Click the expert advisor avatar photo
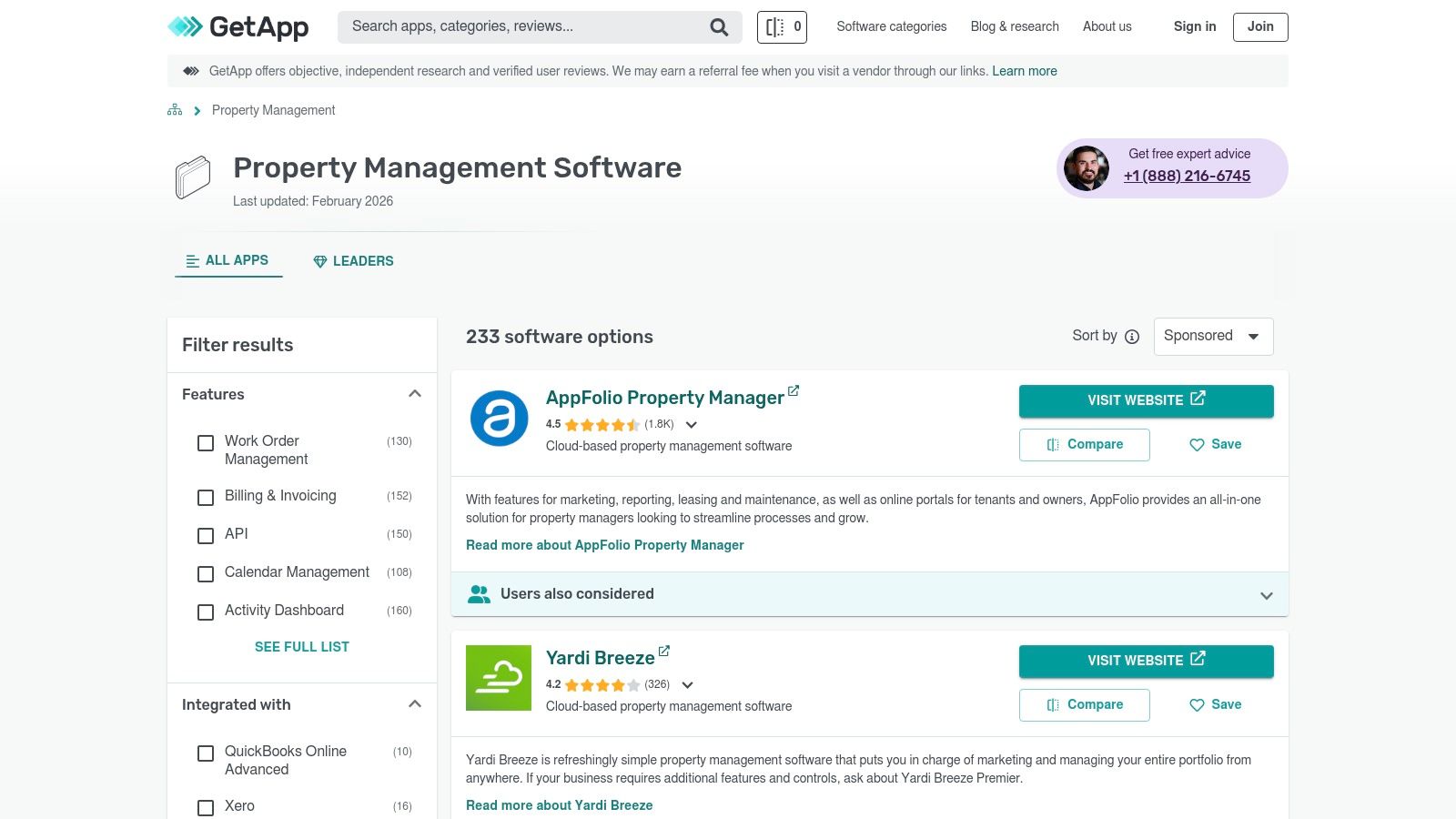 [x=1087, y=168]
